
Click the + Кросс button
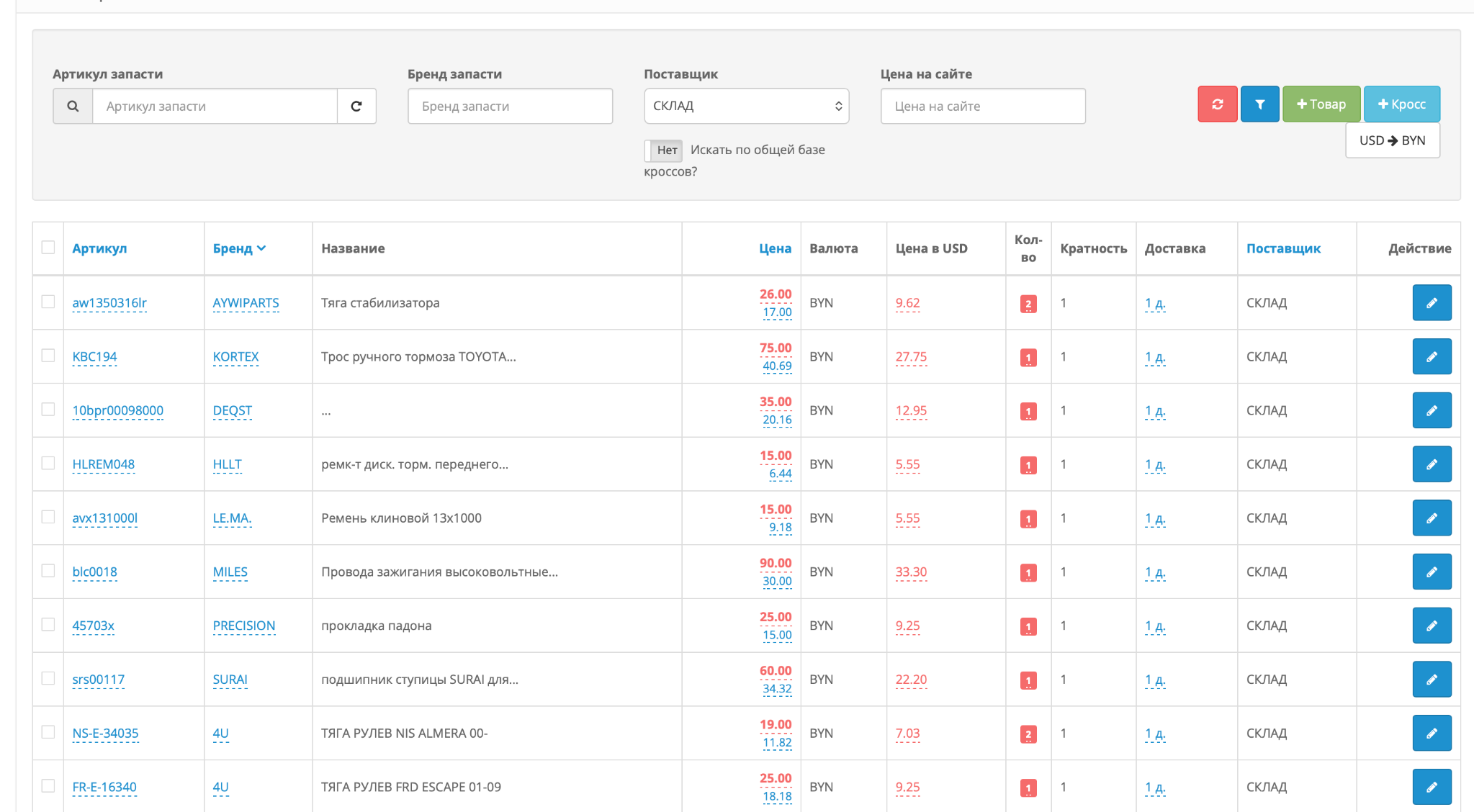[1401, 104]
